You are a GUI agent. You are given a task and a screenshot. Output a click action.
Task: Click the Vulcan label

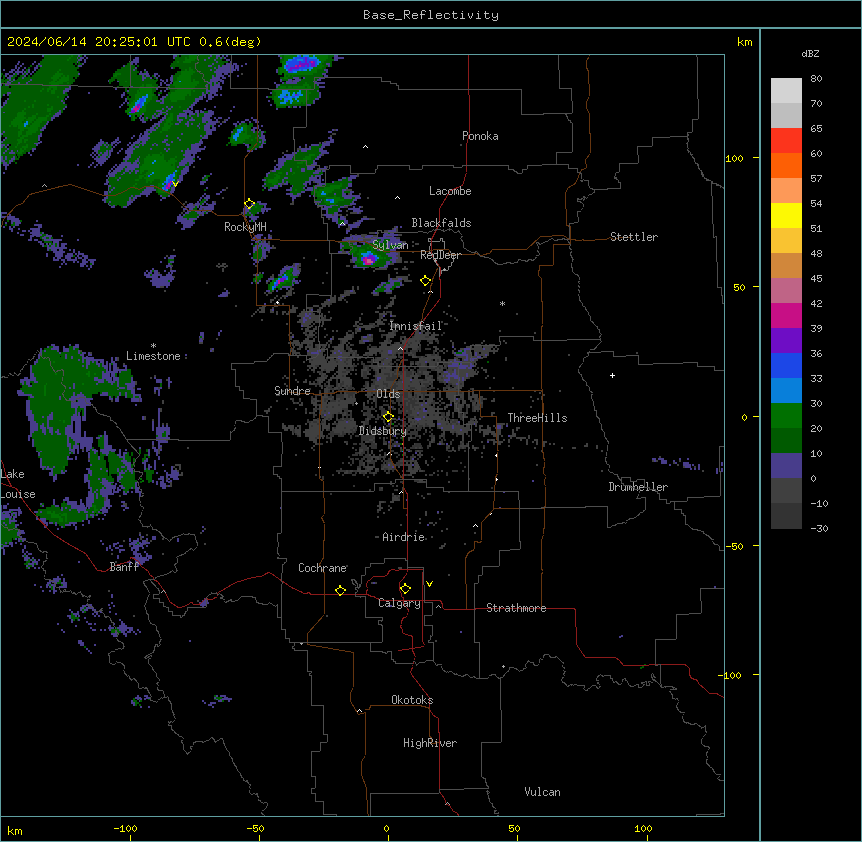pyautogui.click(x=543, y=792)
